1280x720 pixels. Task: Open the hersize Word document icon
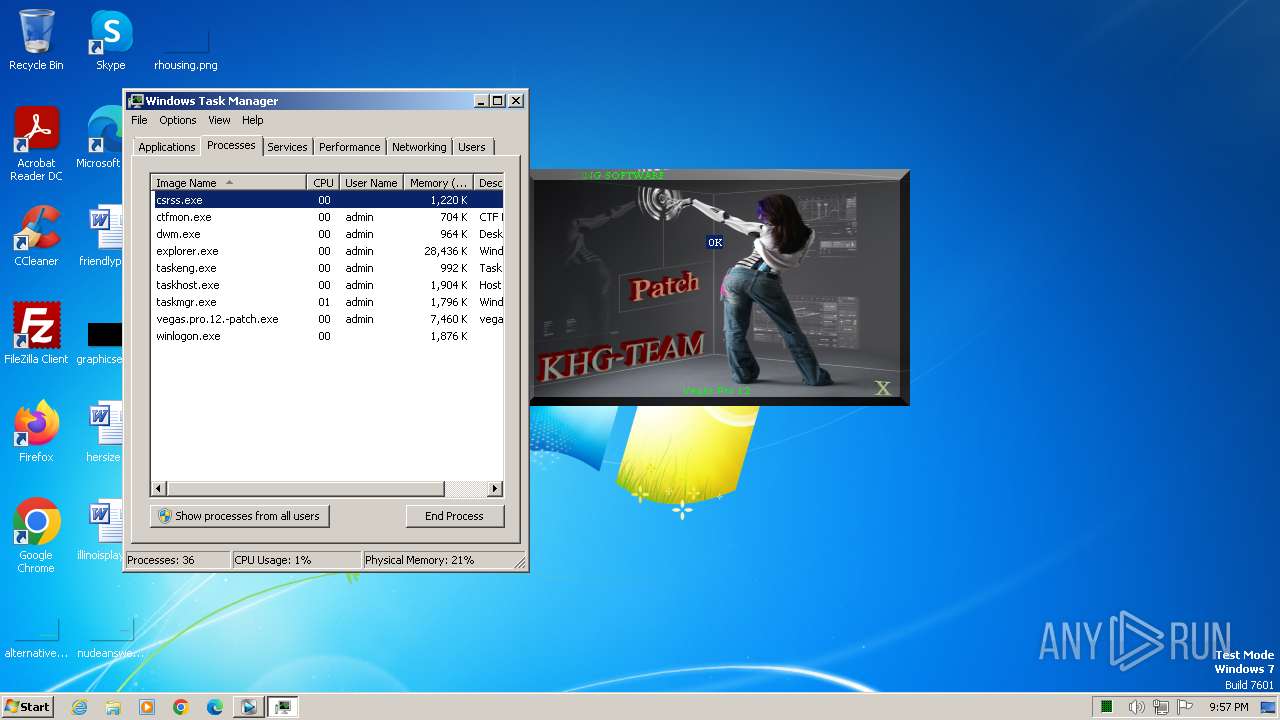(103, 432)
